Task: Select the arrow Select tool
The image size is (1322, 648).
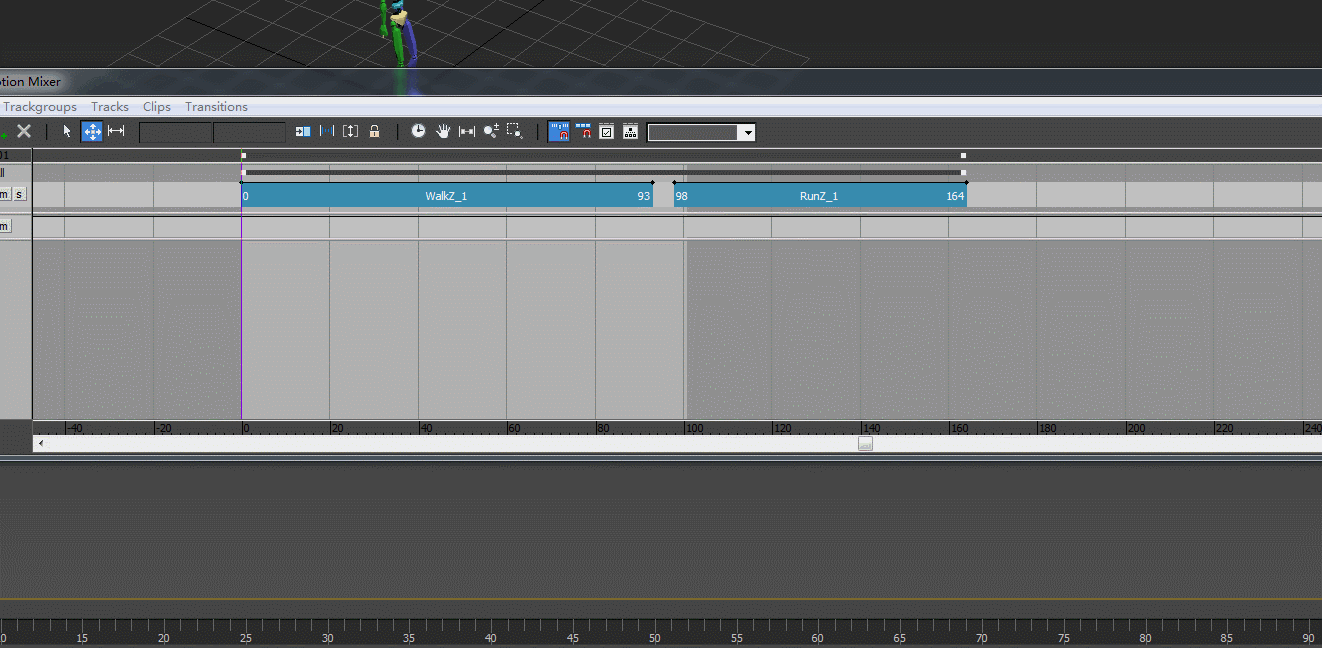Action: click(68, 131)
